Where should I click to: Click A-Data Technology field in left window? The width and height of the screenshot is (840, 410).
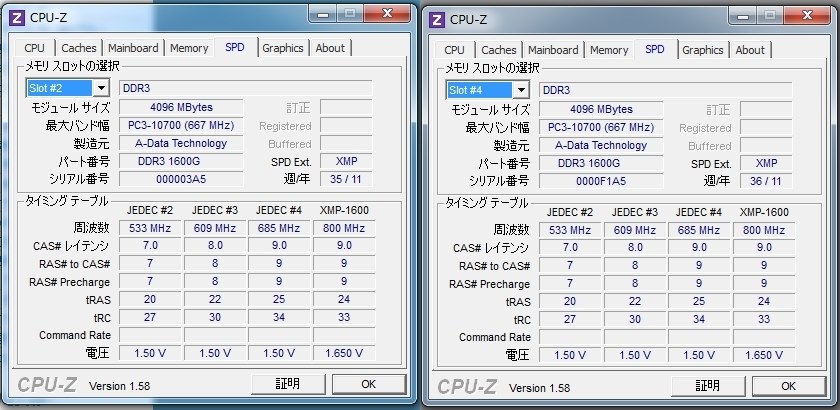click(181, 143)
